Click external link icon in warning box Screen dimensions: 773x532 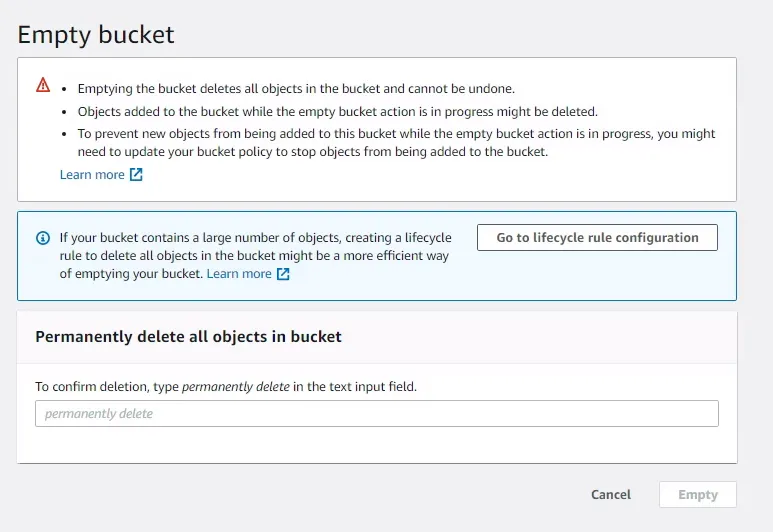(x=136, y=175)
